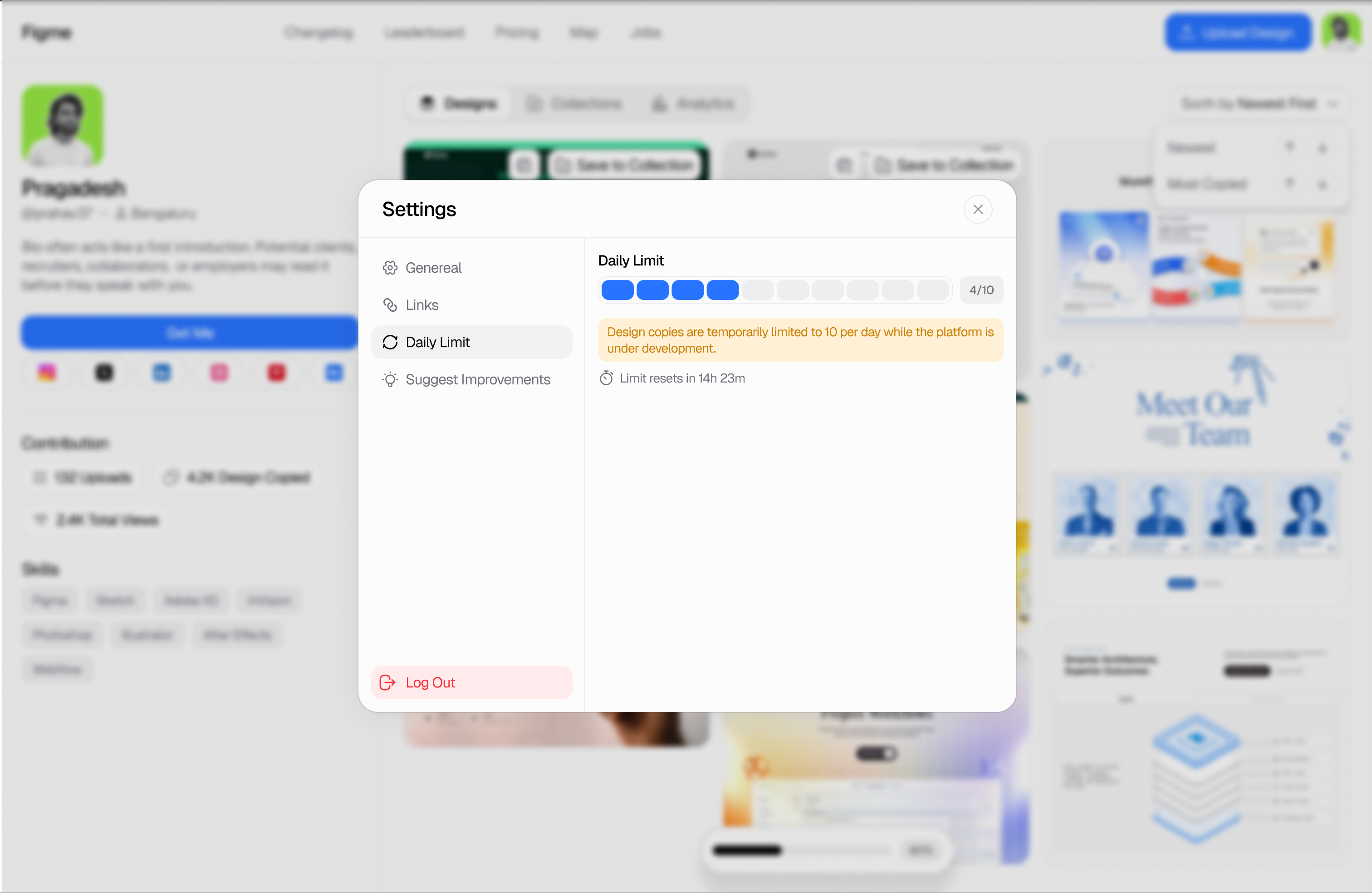Screen dimensions: 1372x893
Task: Click the Limit resets in 14h 23m text
Action: (x=682, y=378)
